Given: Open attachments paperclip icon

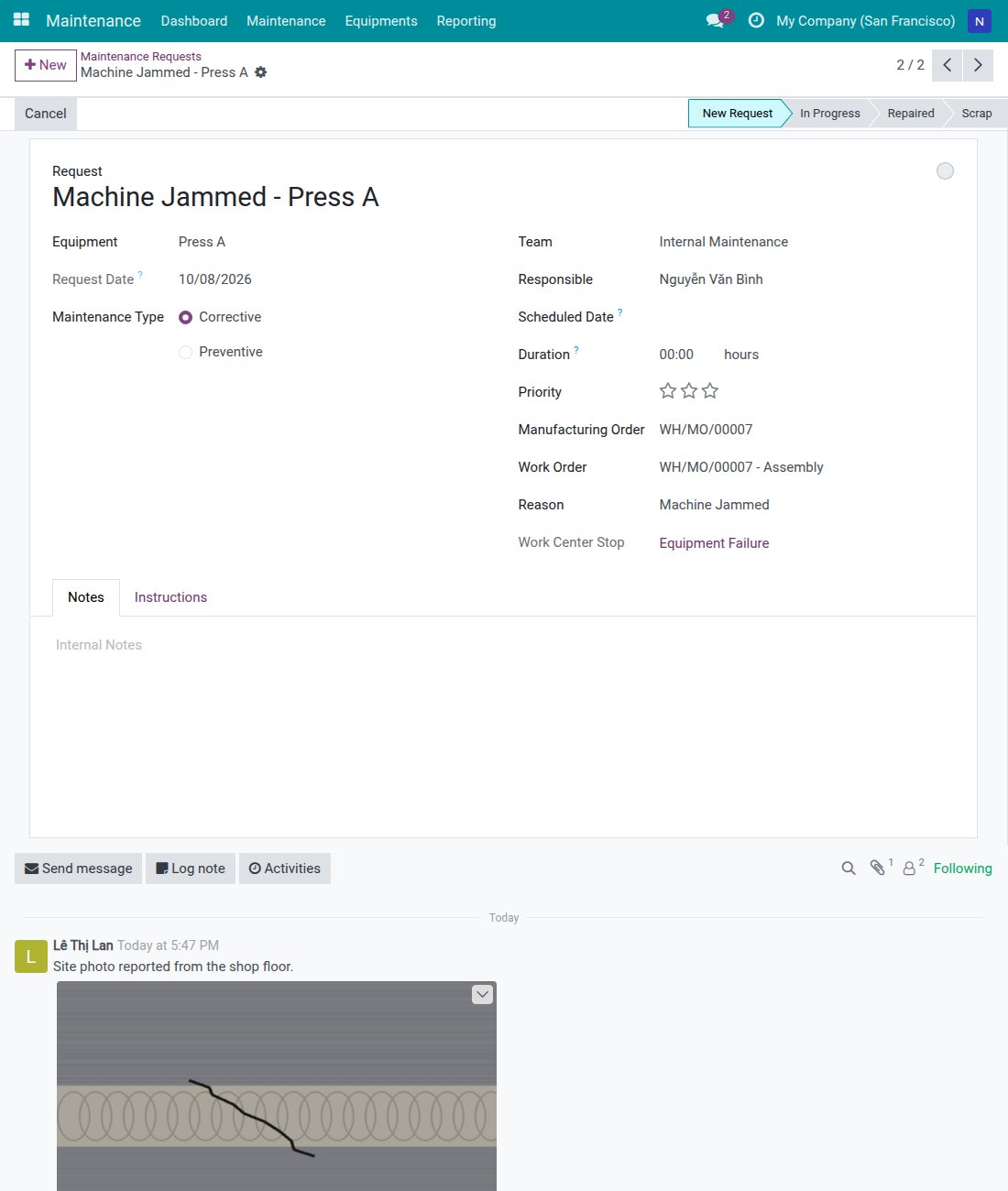Looking at the screenshot, I should [878, 868].
